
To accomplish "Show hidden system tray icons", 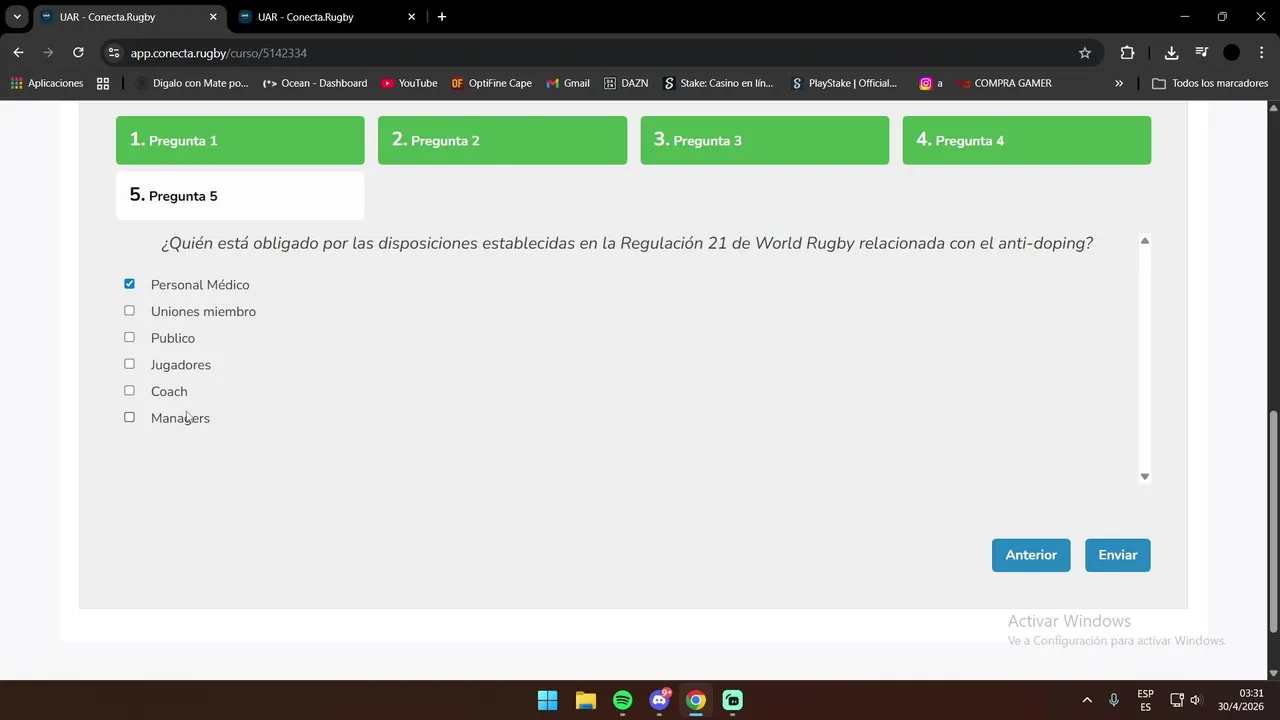I will (1087, 700).
